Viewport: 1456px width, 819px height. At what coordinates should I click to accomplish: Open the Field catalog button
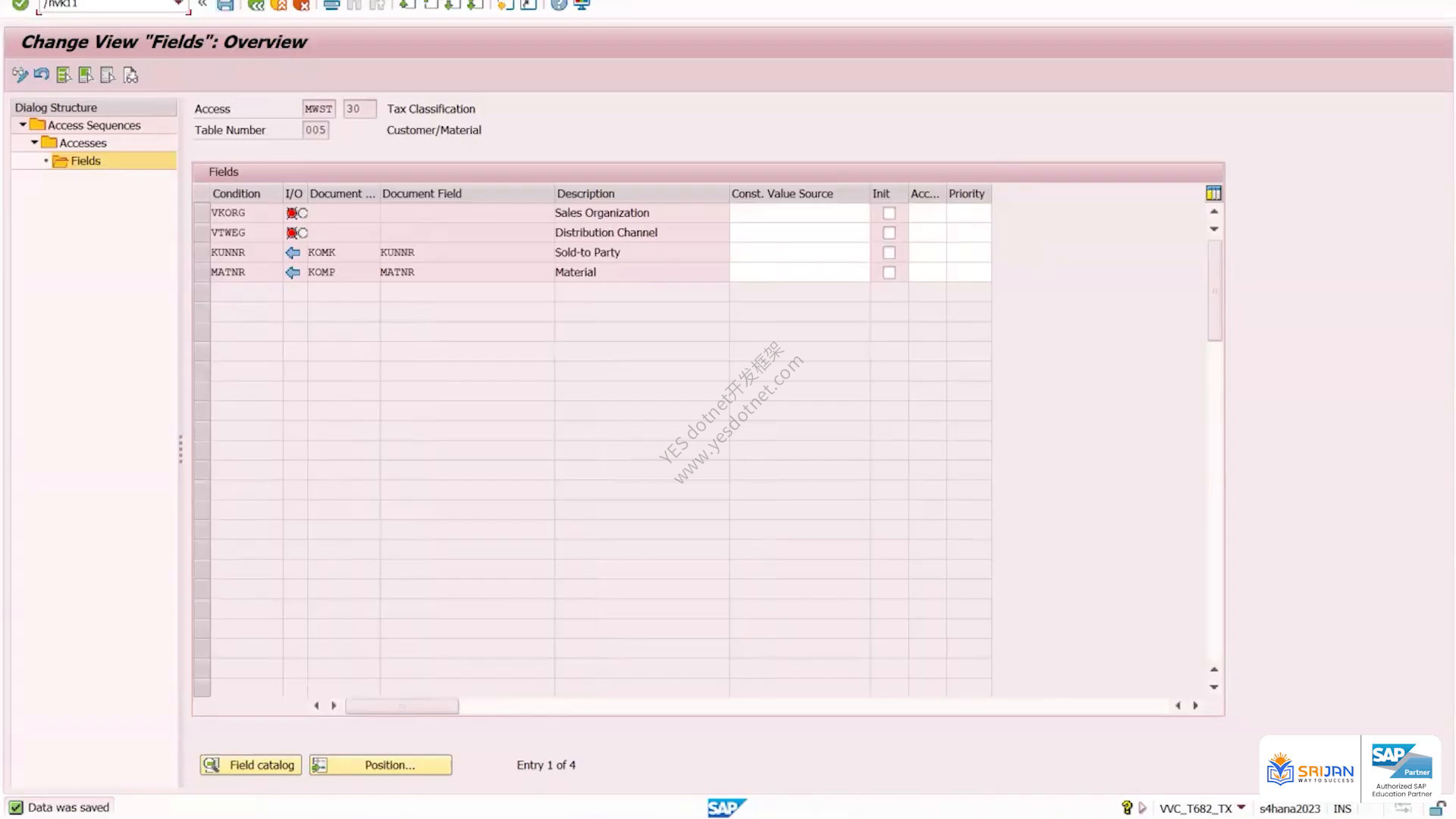251,765
